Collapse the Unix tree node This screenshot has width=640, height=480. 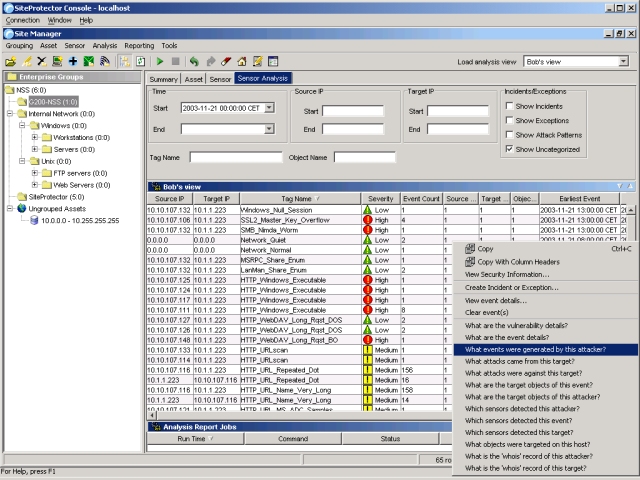click(22, 161)
